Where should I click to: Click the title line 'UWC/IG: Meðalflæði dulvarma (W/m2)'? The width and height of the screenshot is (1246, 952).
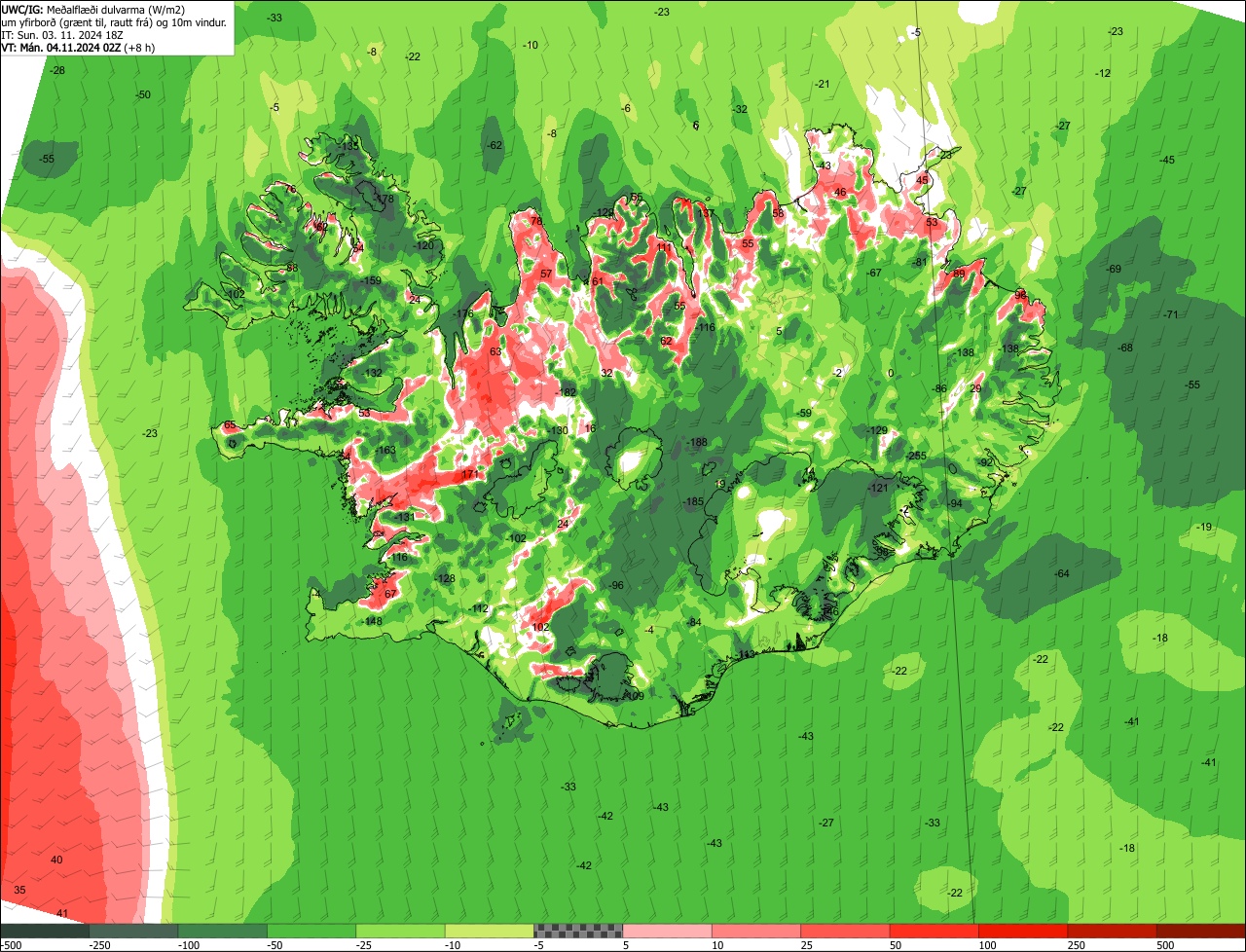(95, 9)
